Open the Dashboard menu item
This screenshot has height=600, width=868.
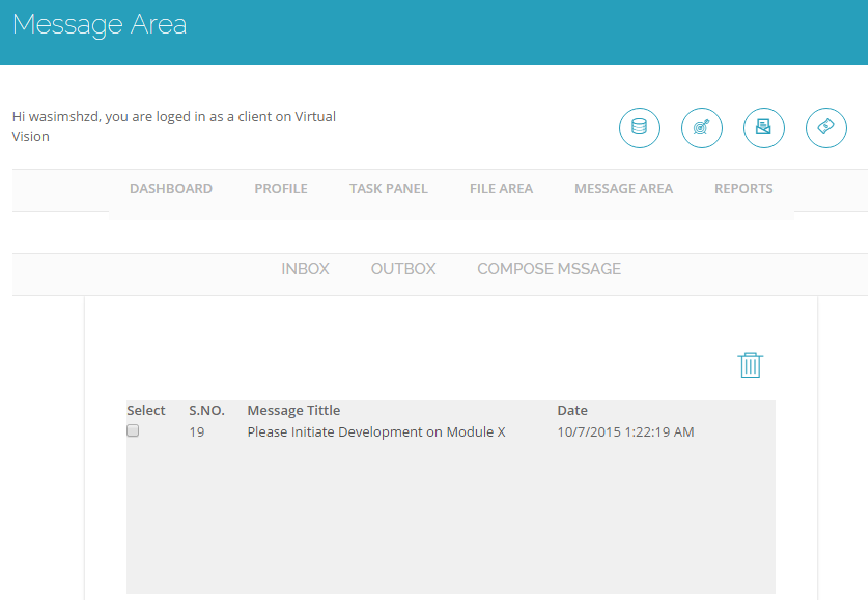coord(171,188)
